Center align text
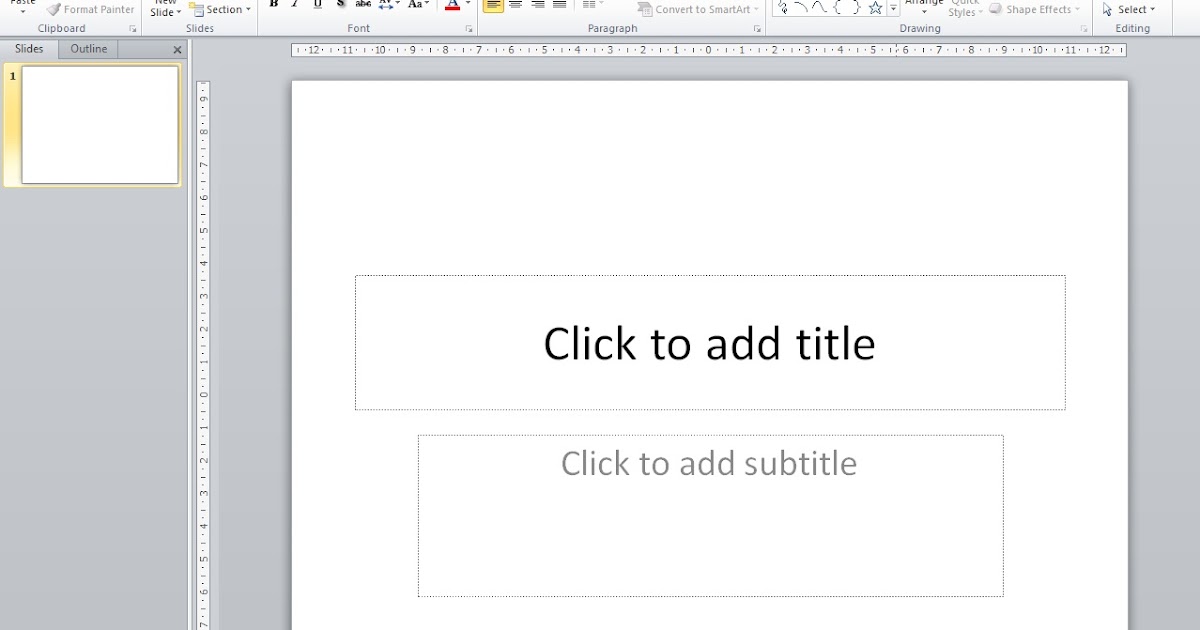The image size is (1200, 630). [x=516, y=4]
